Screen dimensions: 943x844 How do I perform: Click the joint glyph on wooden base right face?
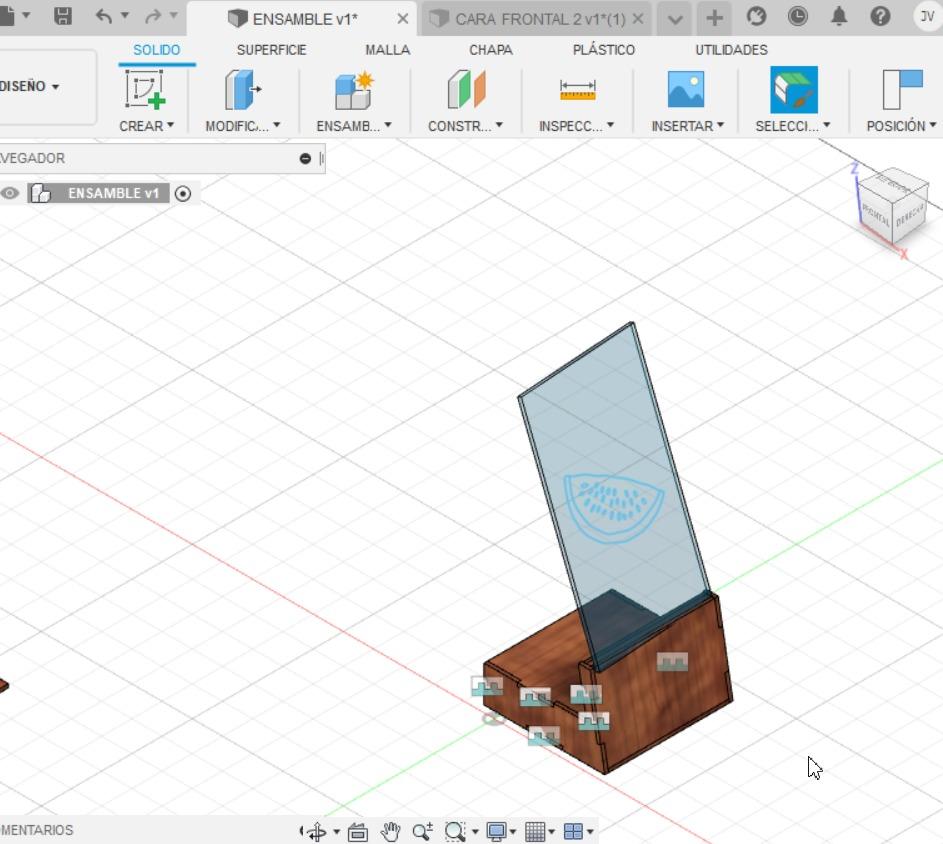(672, 662)
